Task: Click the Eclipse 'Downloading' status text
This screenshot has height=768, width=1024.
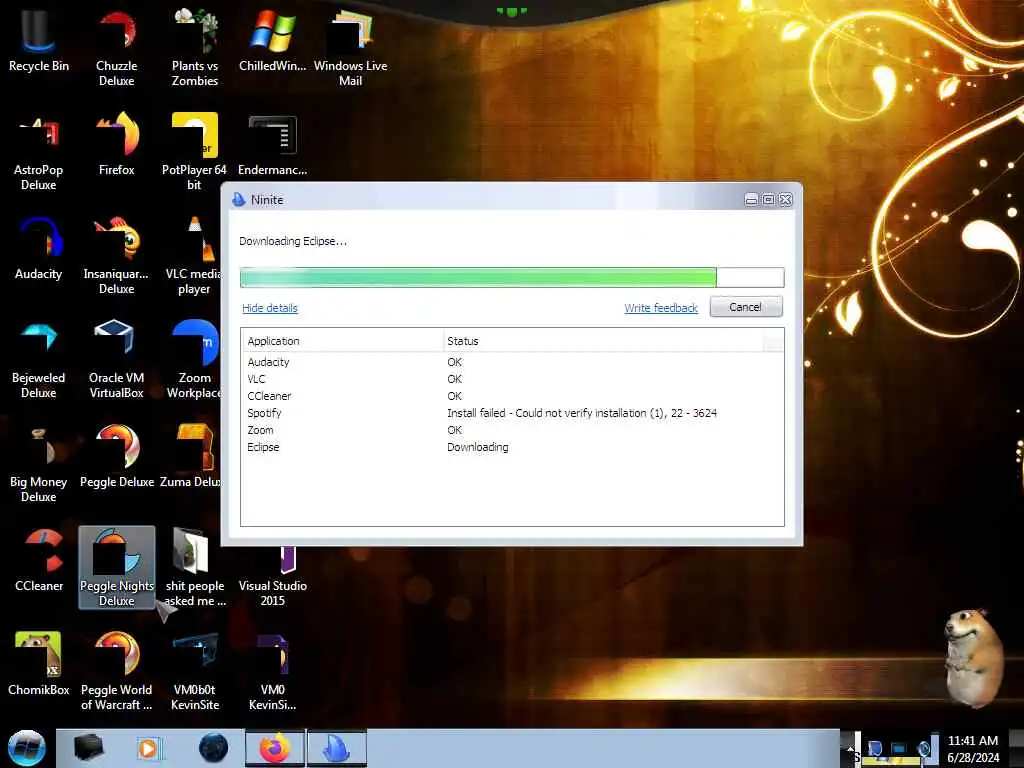Action: click(477, 447)
